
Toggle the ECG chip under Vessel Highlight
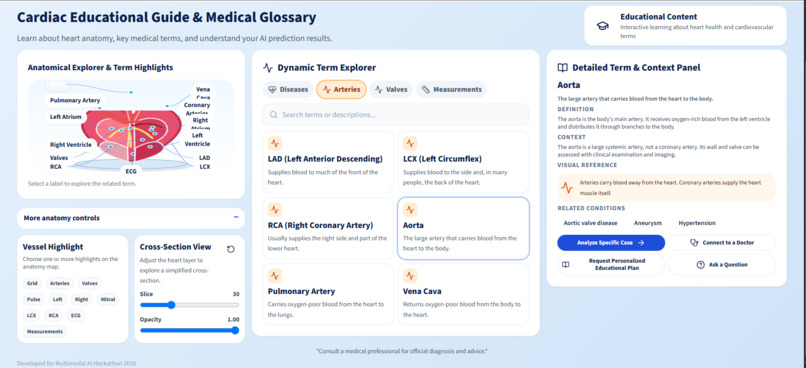[x=76, y=316]
